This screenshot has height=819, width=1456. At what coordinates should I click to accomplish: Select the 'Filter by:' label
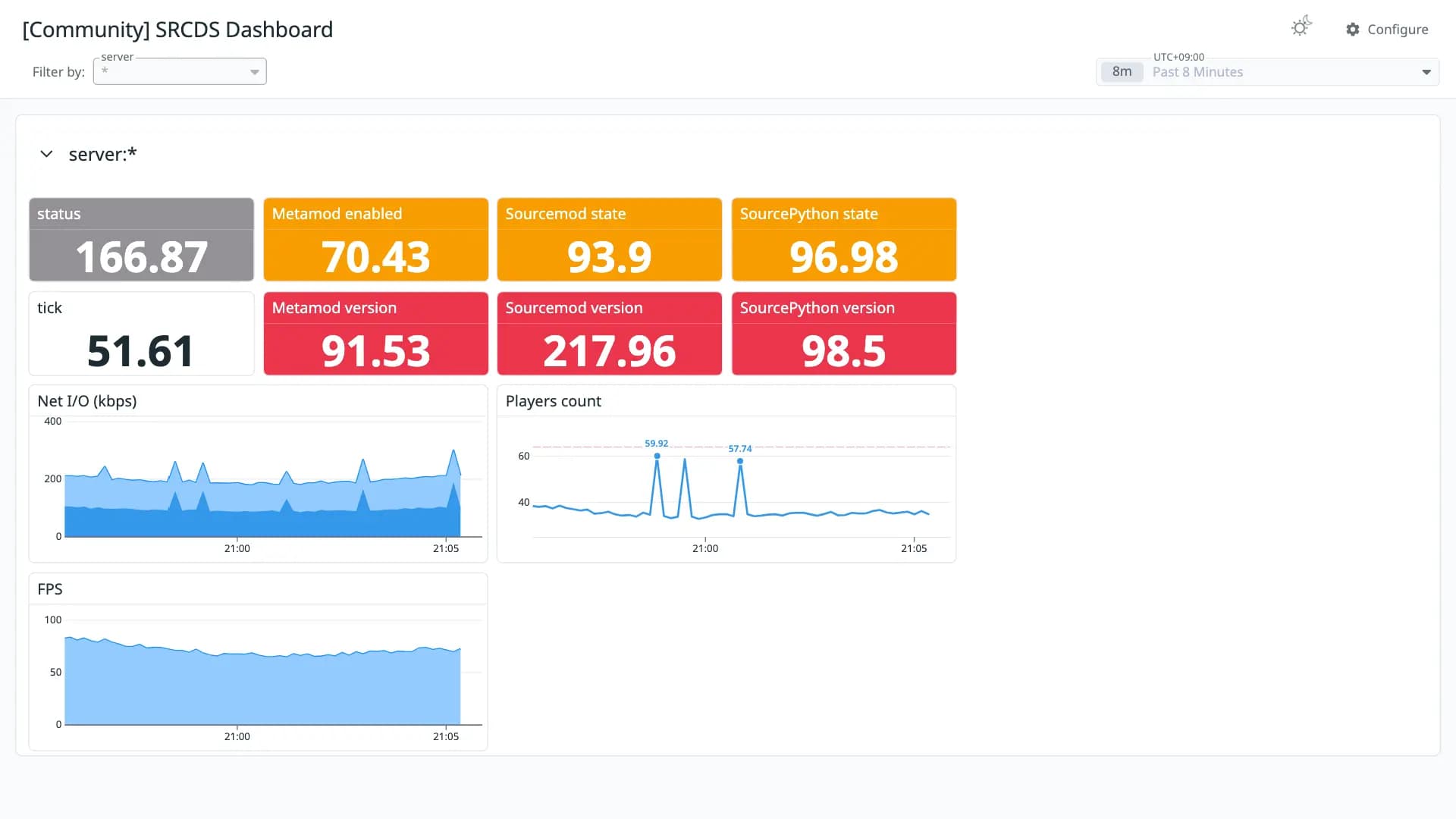click(58, 72)
